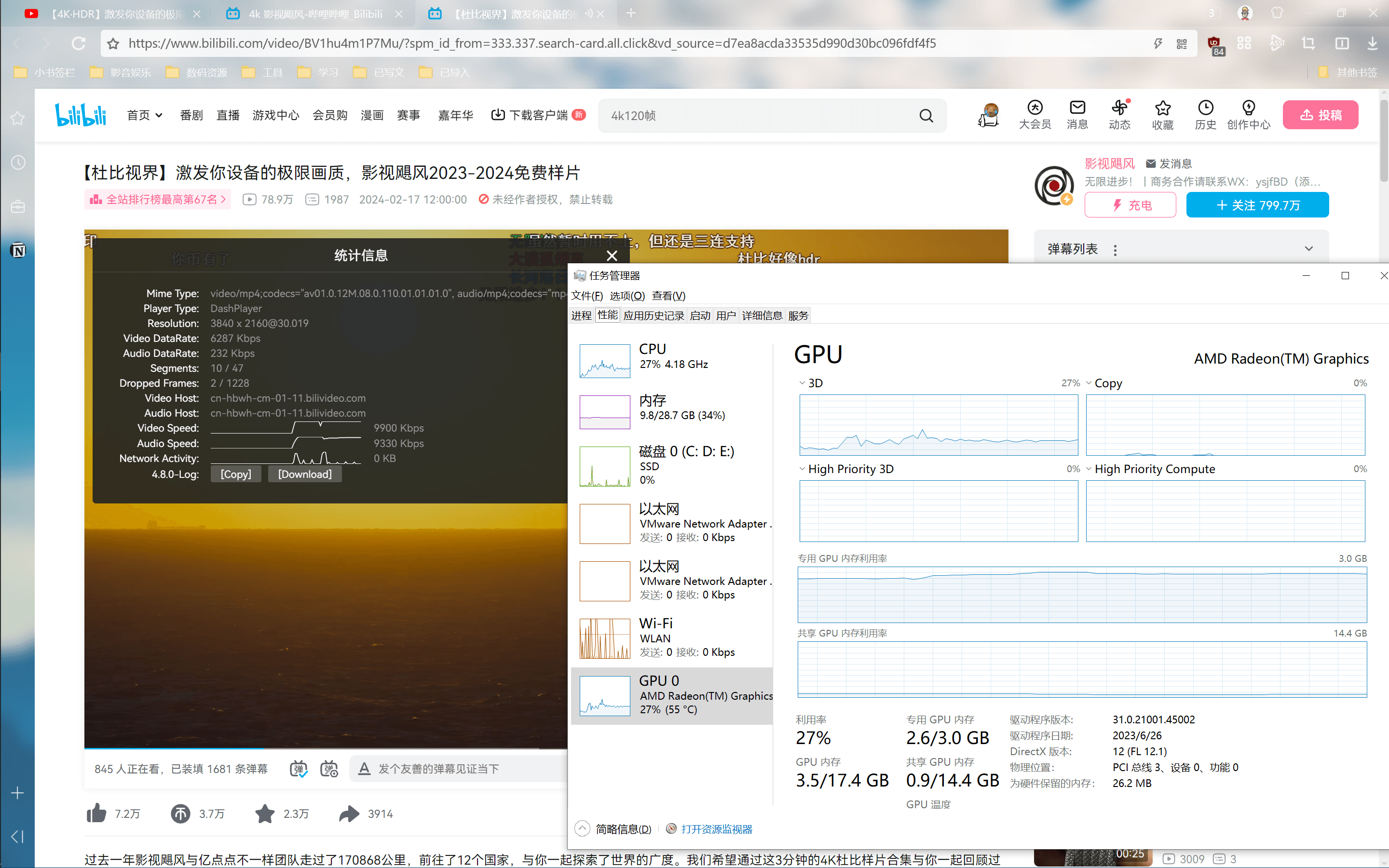Open the 选项(O) menu in Task Manager

tap(627, 296)
